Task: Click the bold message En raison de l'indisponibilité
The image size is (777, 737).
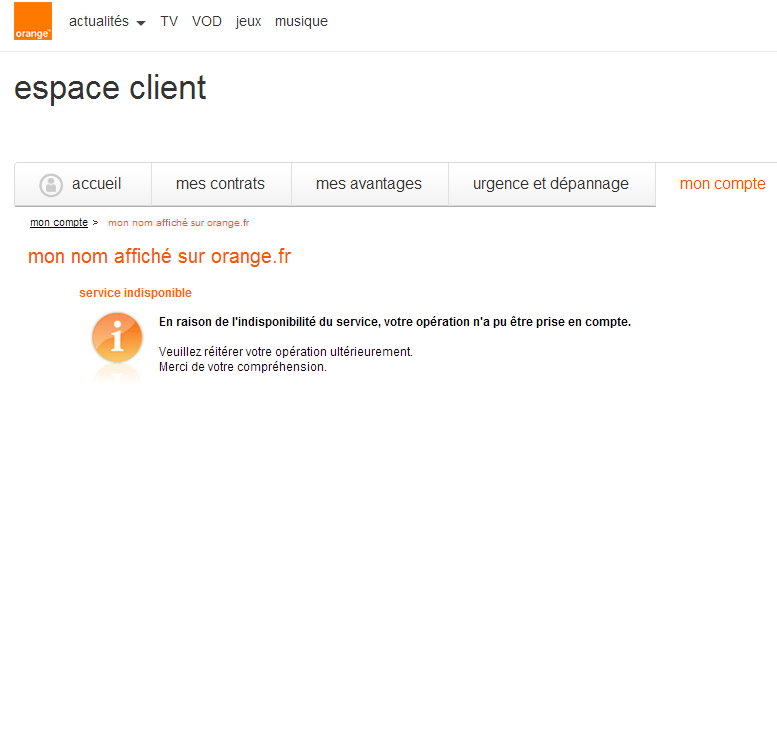Action: point(395,322)
